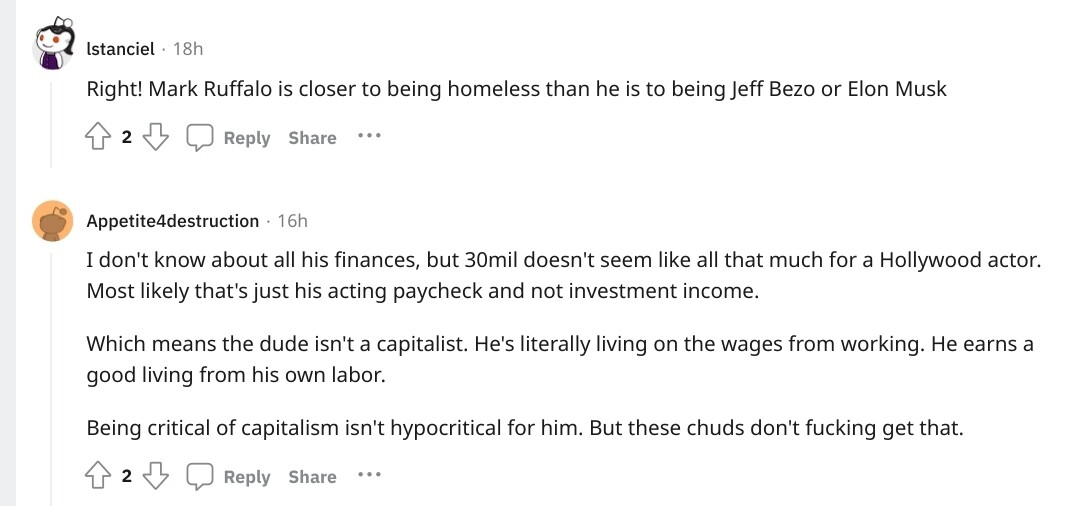The width and height of the screenshot is (1070, 506).
Task: Downvote lstanciel's comment
Action: 155,138
